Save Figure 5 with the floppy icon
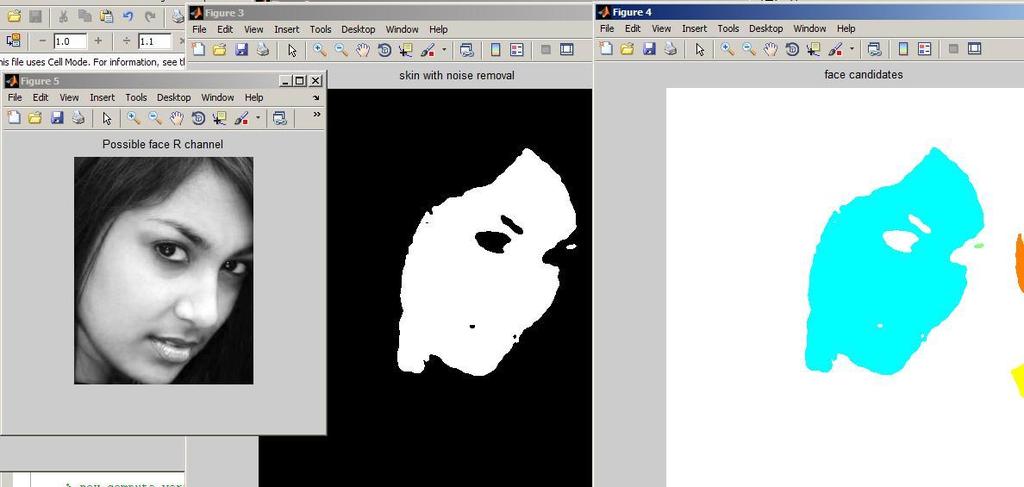 57,118
